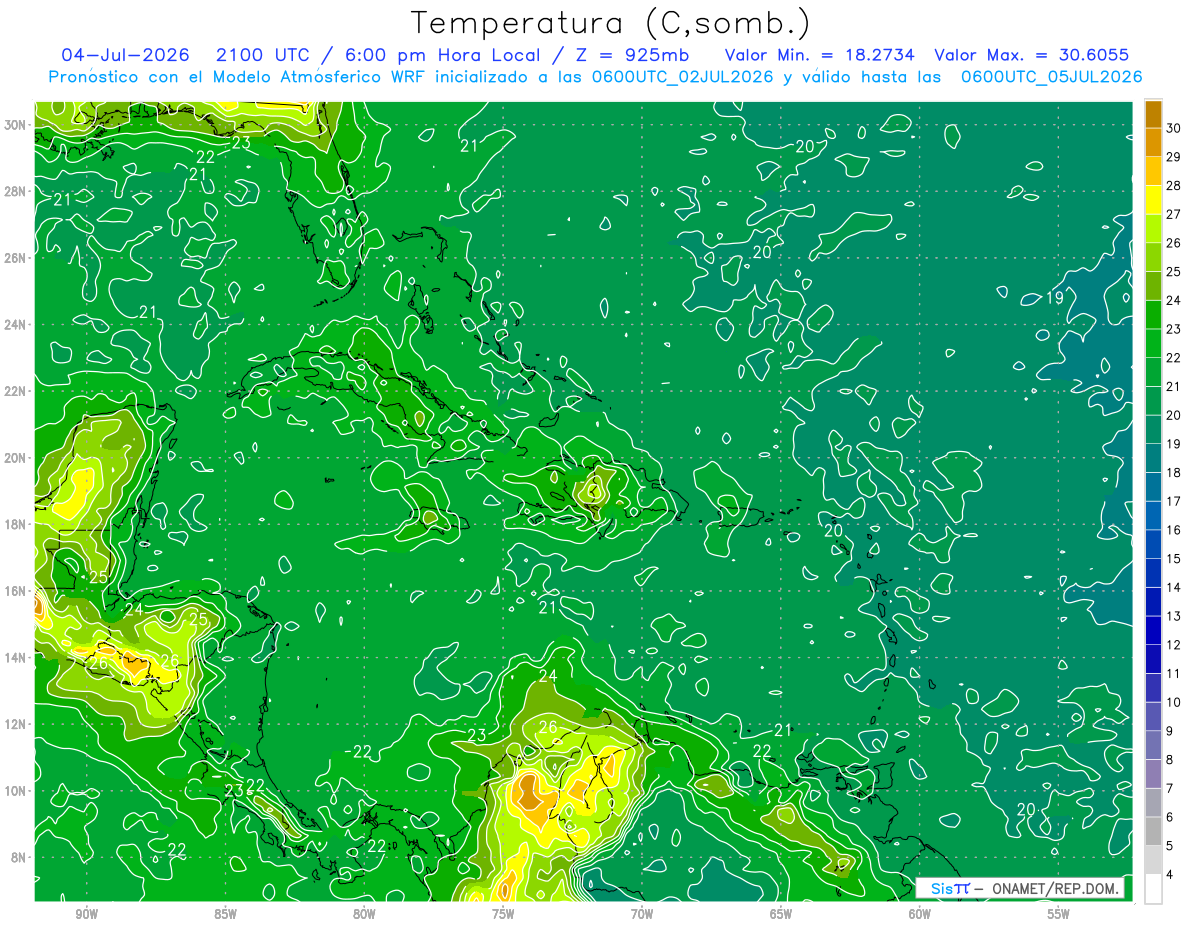Click the color bar label "28"

coord(1173,185)
